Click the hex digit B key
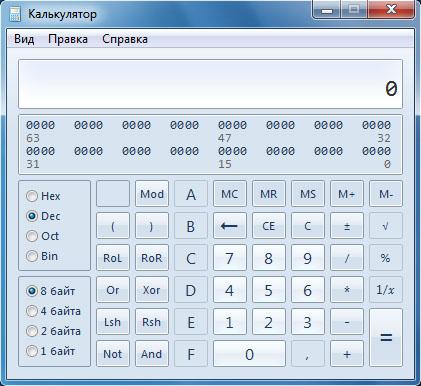The width and height of the screenshot is (421, 386). click(x=191, y=226)
